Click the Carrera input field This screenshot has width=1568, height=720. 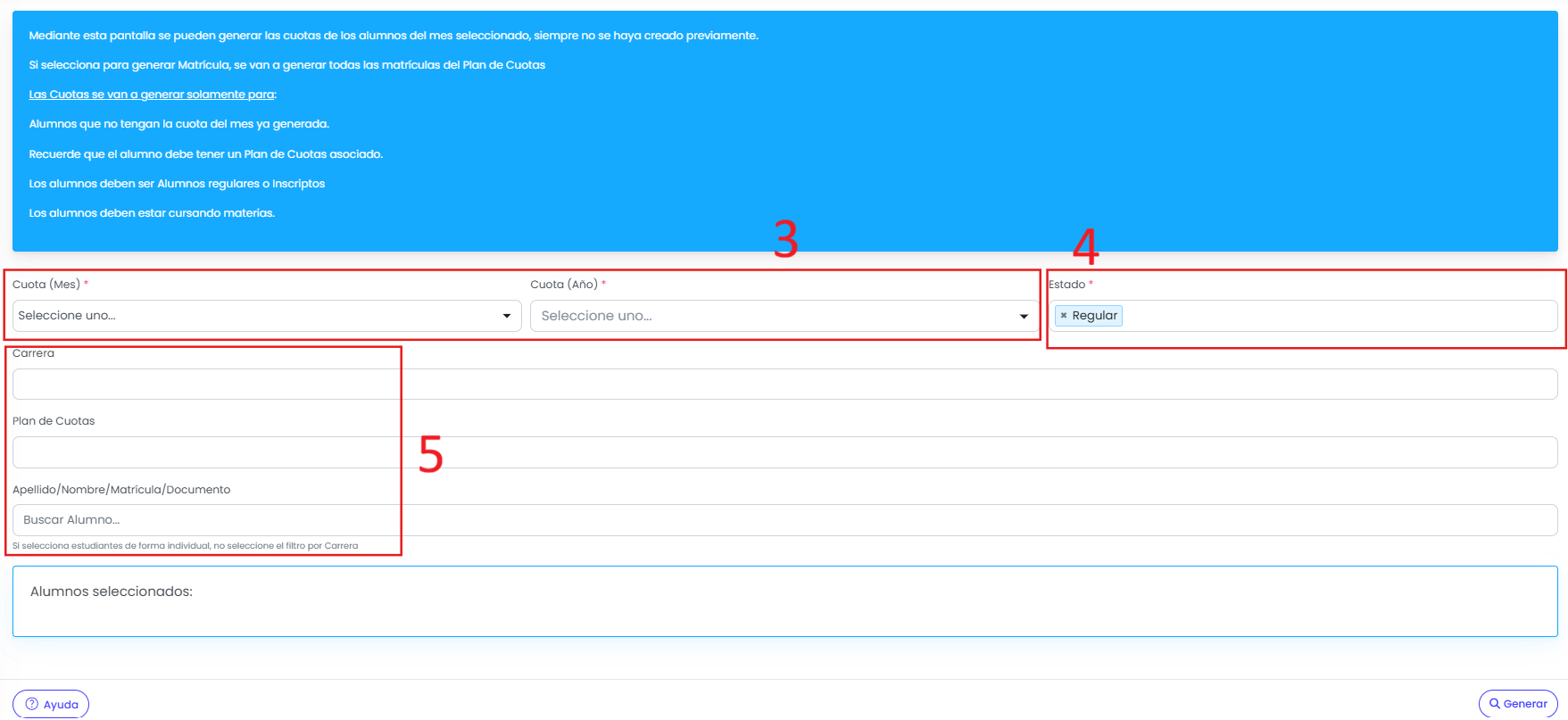pos(785,385)
